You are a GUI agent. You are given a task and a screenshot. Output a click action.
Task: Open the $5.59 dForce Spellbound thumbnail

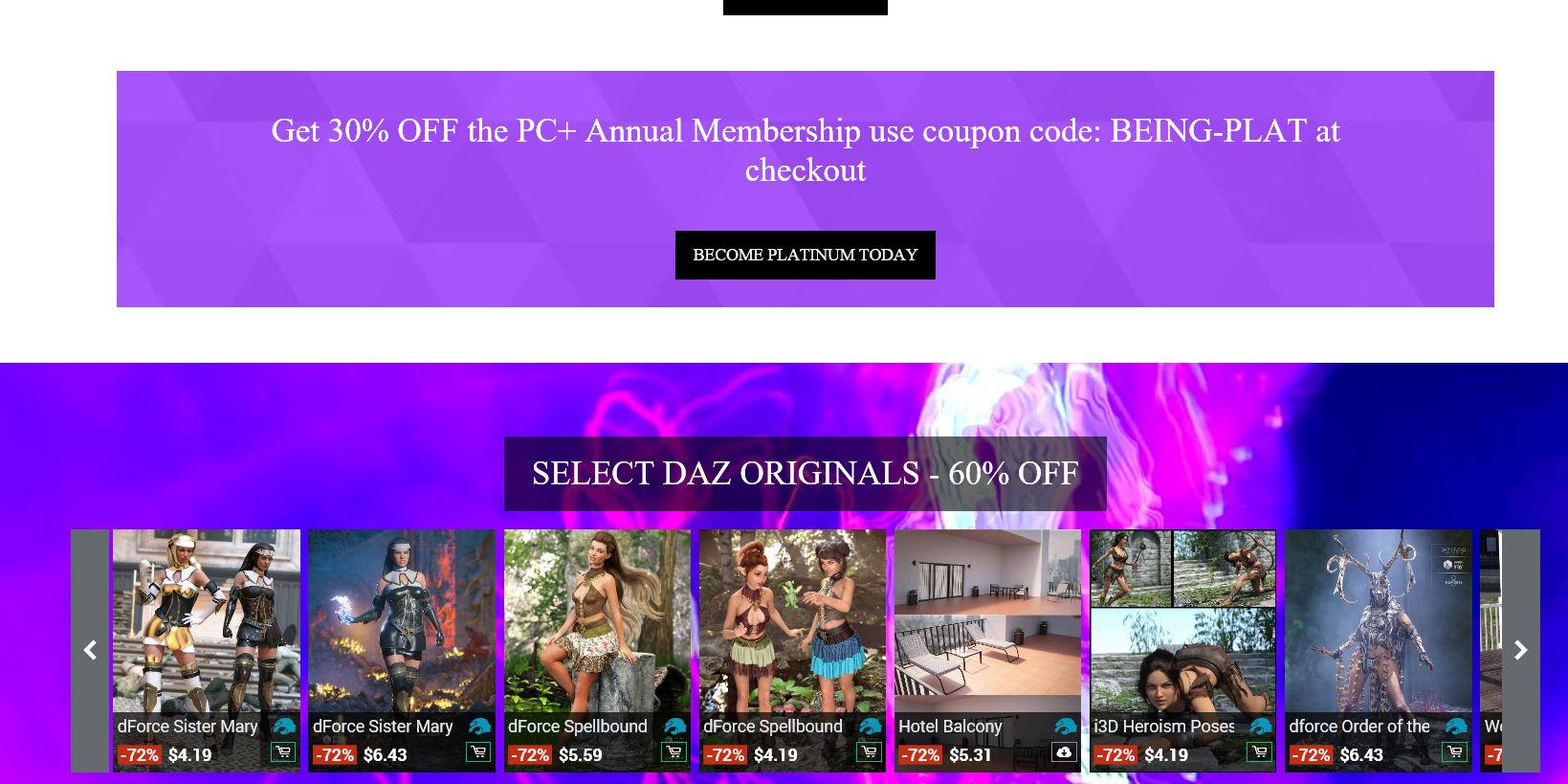pyautogui.click(x=597, y=620)
